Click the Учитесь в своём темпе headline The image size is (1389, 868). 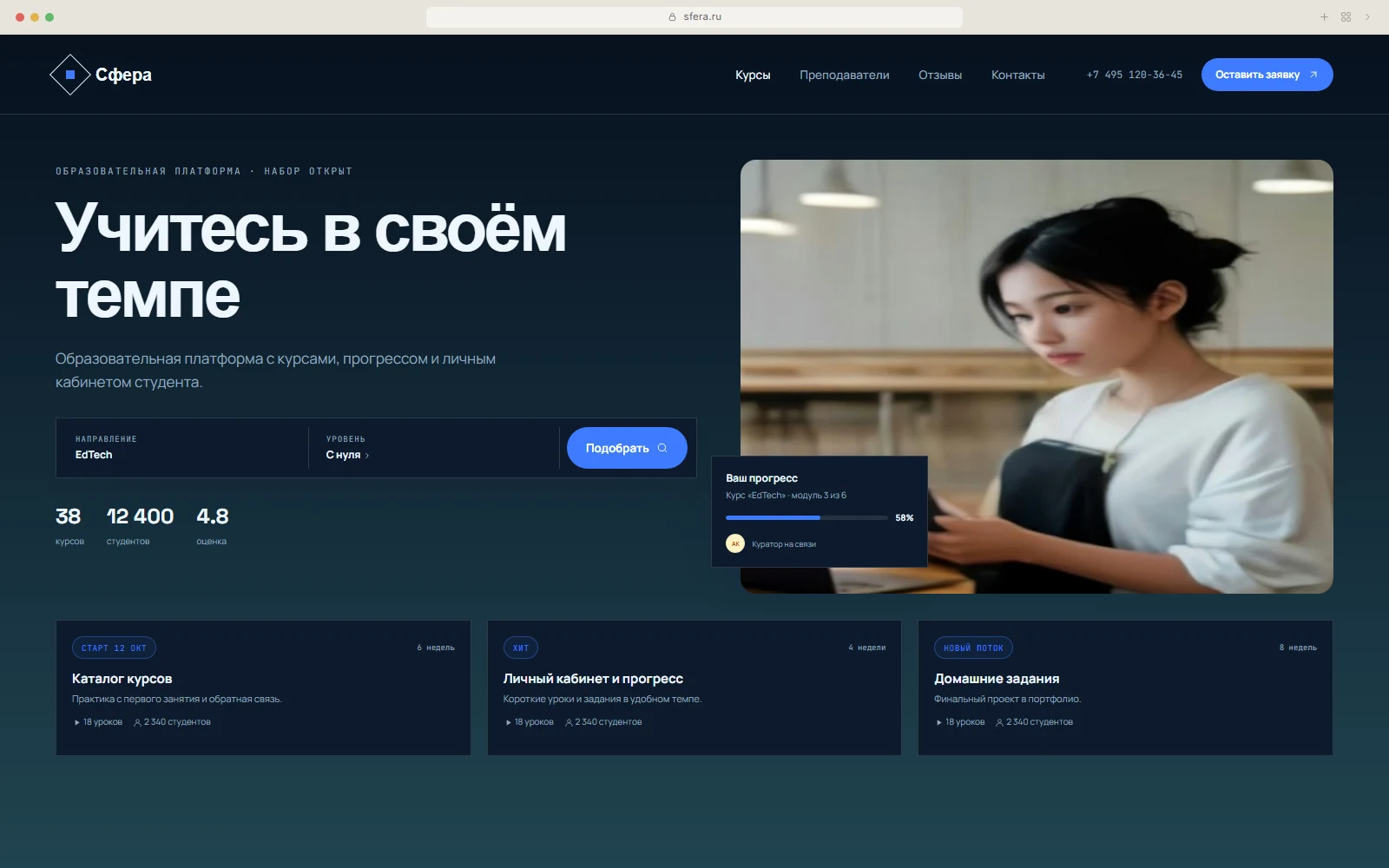tap(311, 262)
